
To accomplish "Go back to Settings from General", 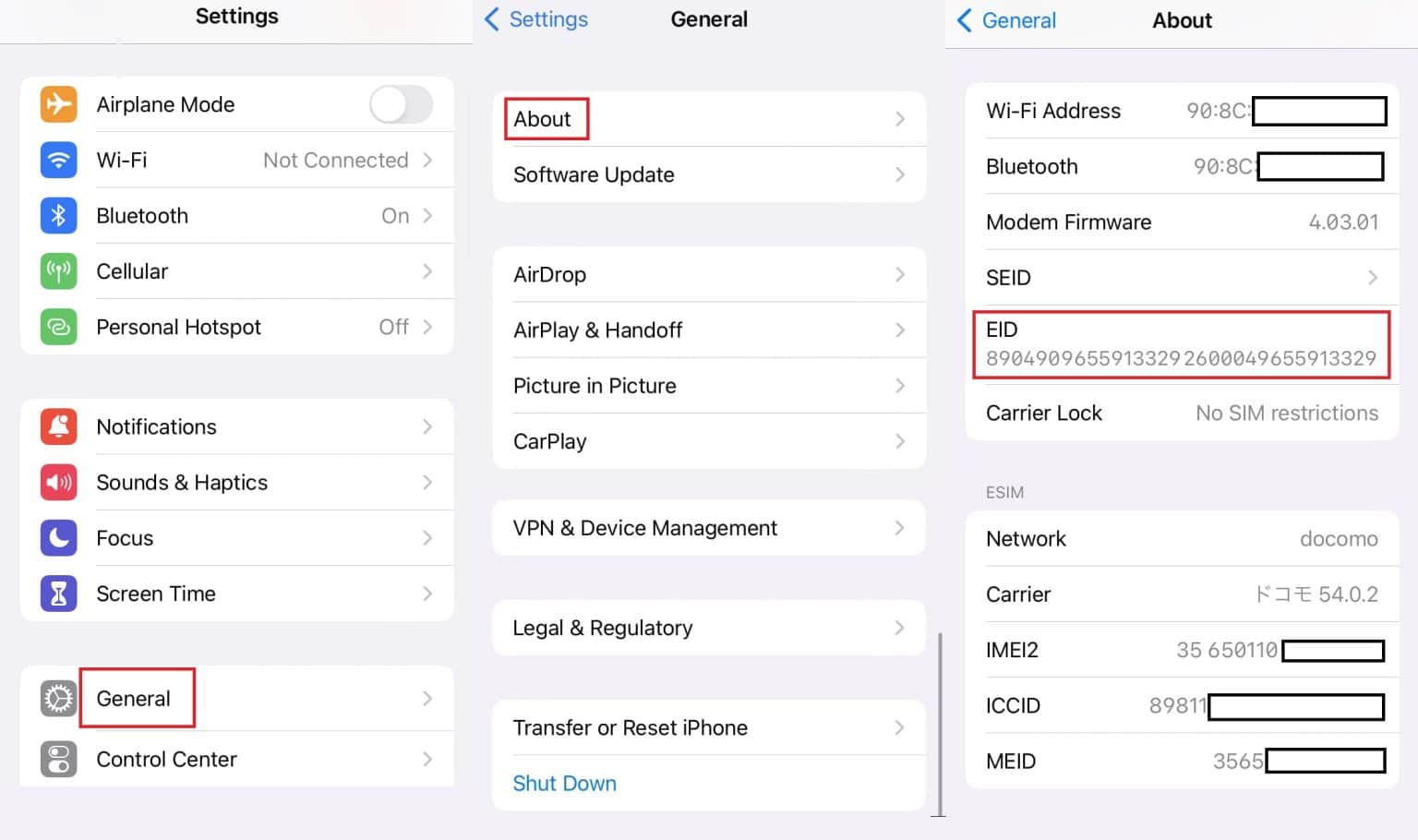I will point(534,18).
